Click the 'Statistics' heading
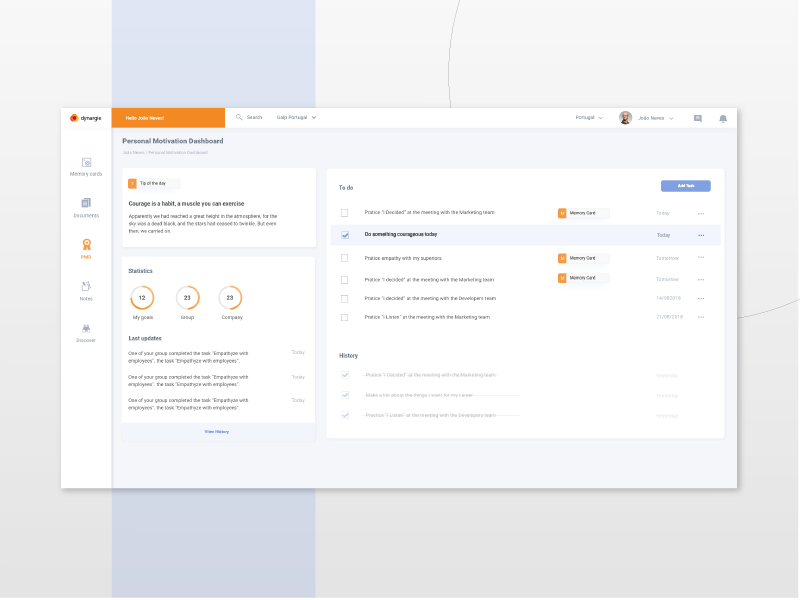This screenshot has height=600, width=800. [140, 271]
